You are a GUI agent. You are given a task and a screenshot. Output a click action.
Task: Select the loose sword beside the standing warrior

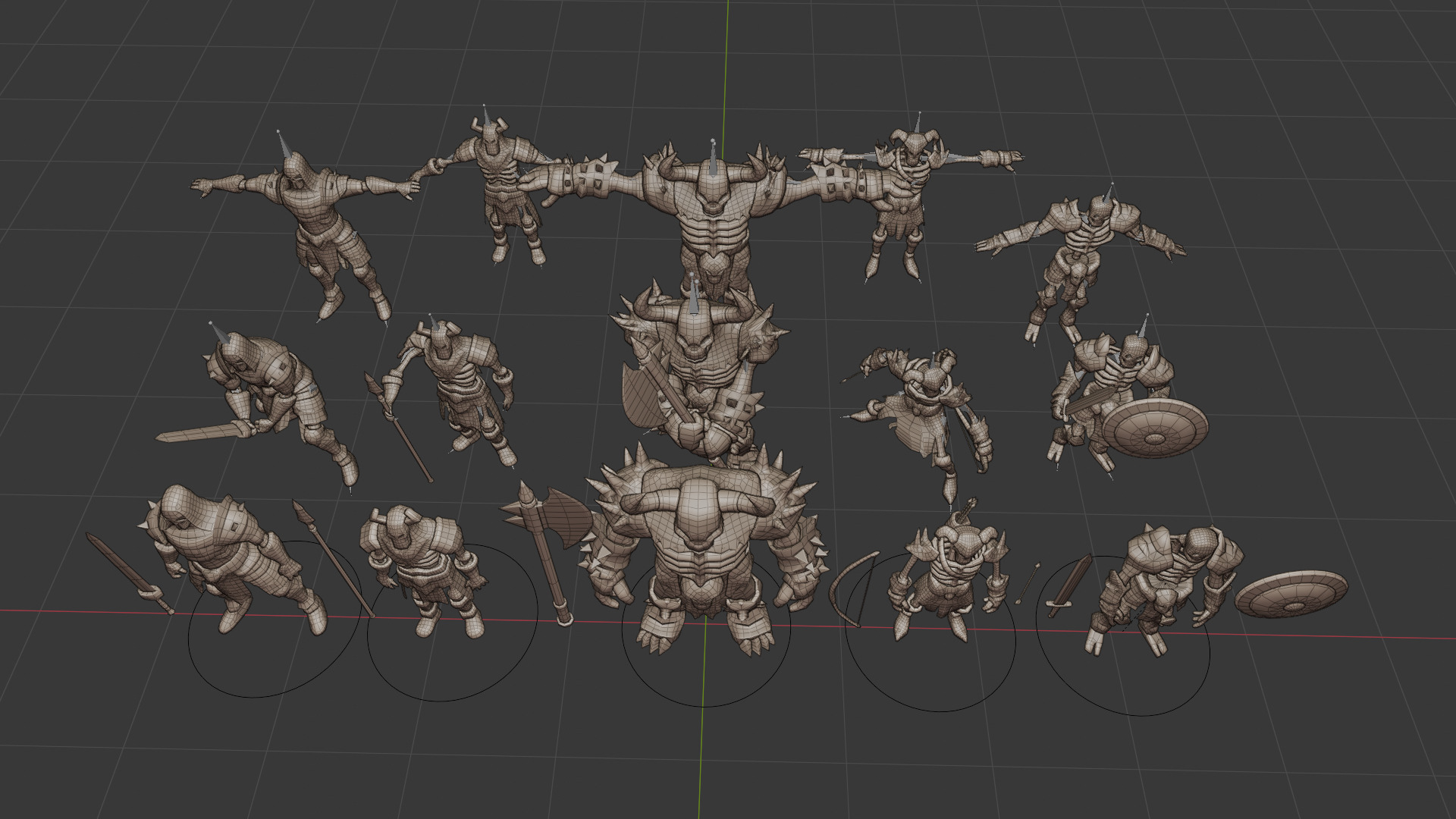pos(1069,585)
